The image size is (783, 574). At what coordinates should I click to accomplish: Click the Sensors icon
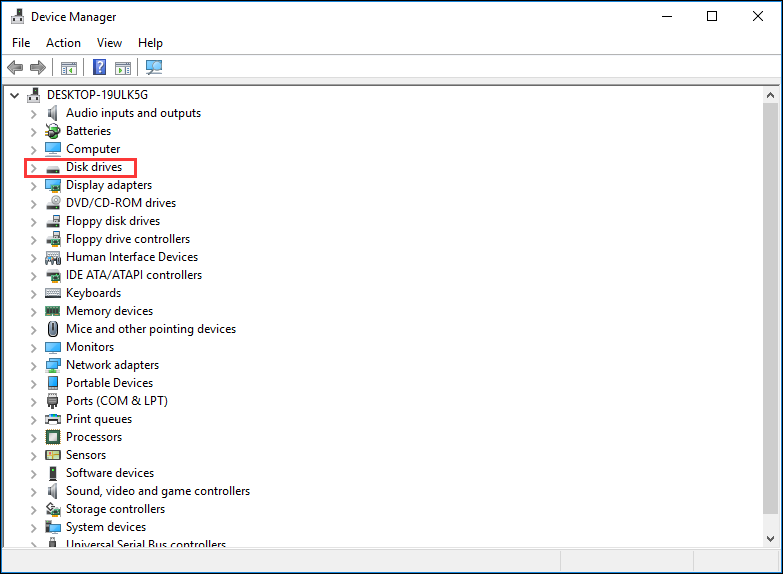tap(52, 455)
